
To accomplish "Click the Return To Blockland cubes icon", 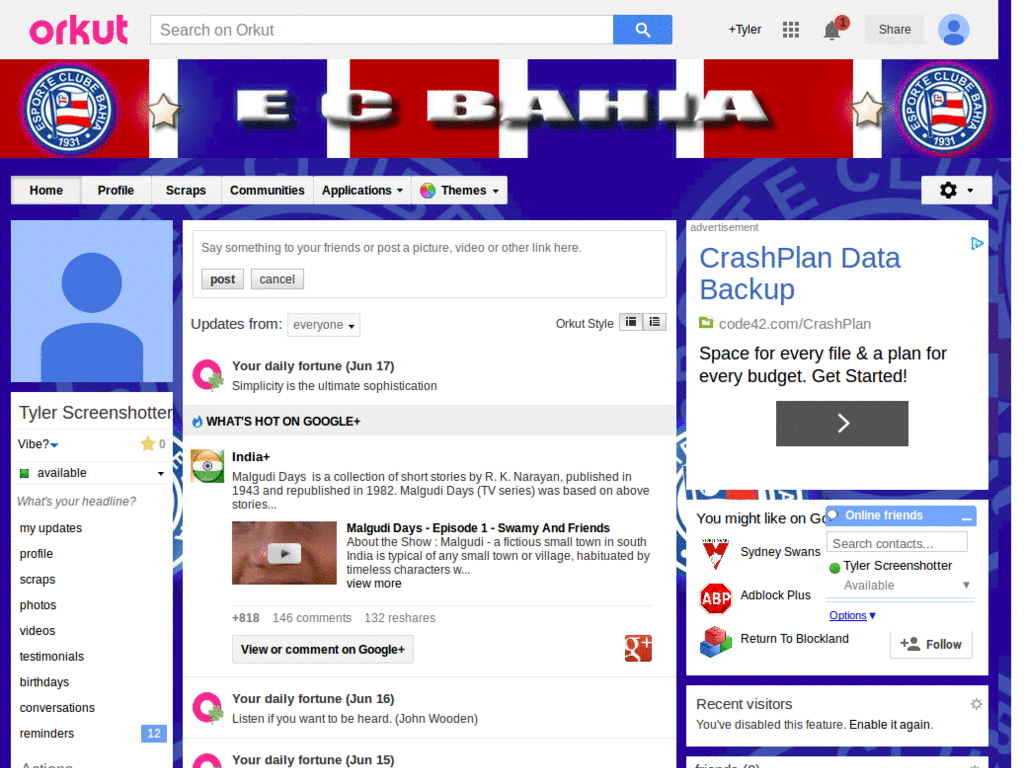I will (x=716, y=641).
